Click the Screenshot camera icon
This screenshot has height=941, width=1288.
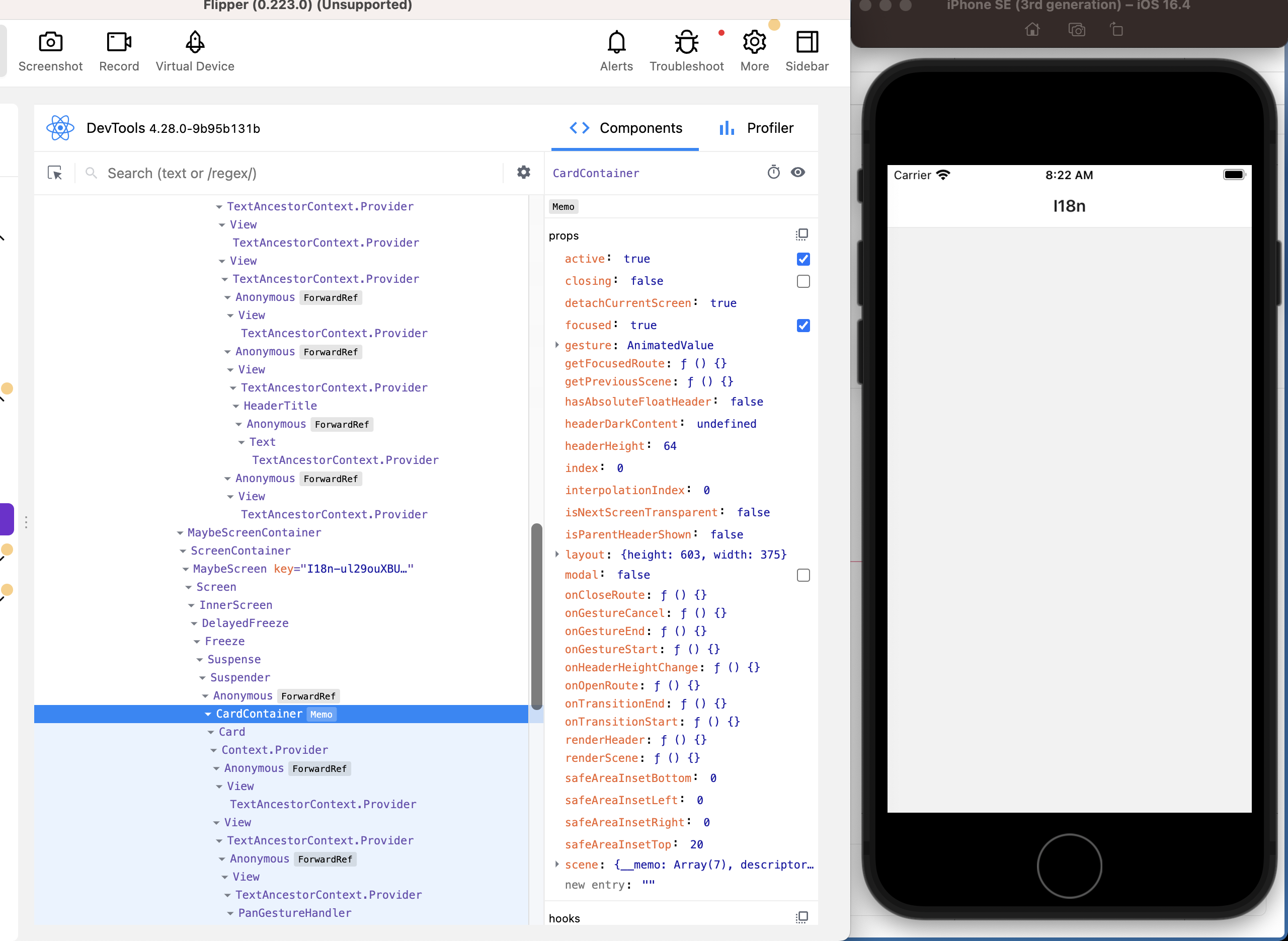[x=50, y=42]
